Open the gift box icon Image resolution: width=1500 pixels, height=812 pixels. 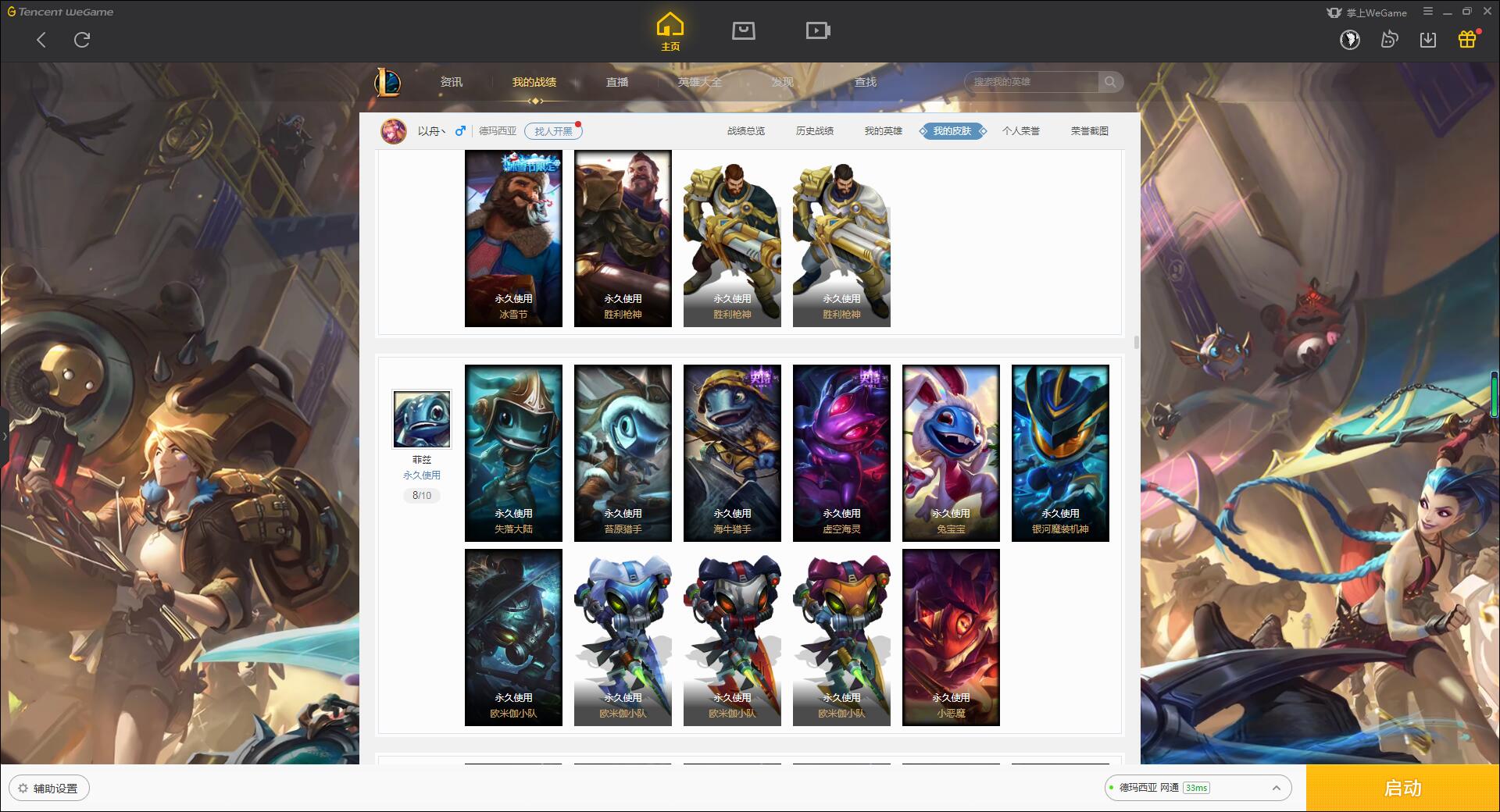click(x=1467, y=39)
